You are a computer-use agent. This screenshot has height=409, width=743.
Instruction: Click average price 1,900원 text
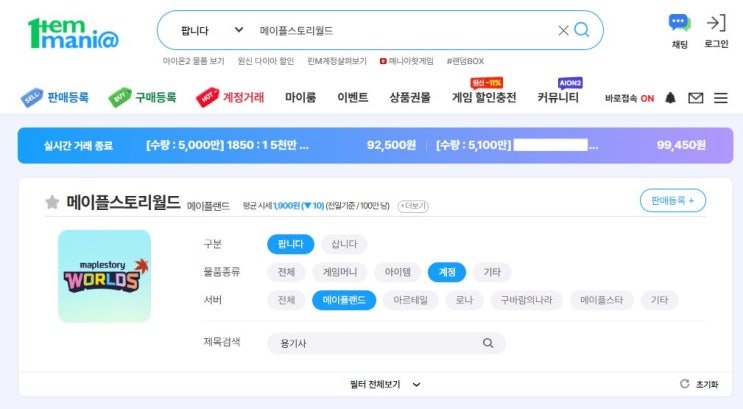click(x=287, y=206)
